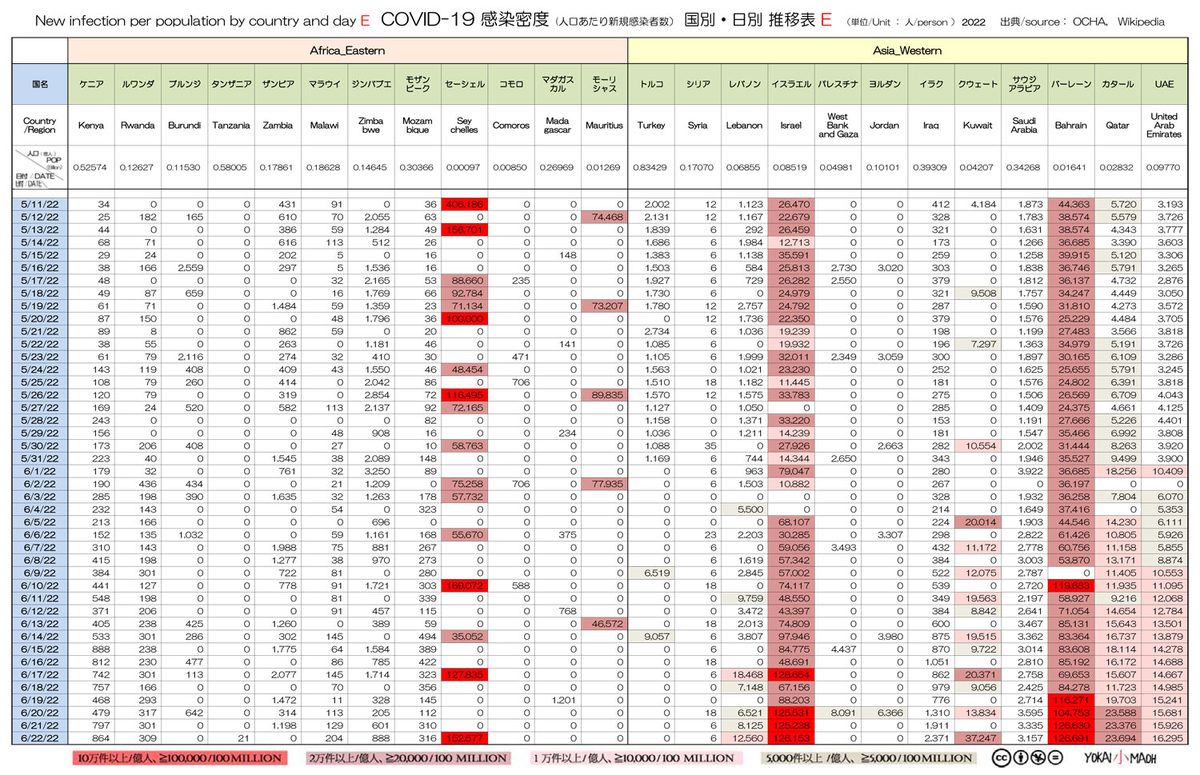Click Kuwait value 37,247 on 6/22/22
Viewport: 1200px width, 775px height.
(x=977, y=737)
